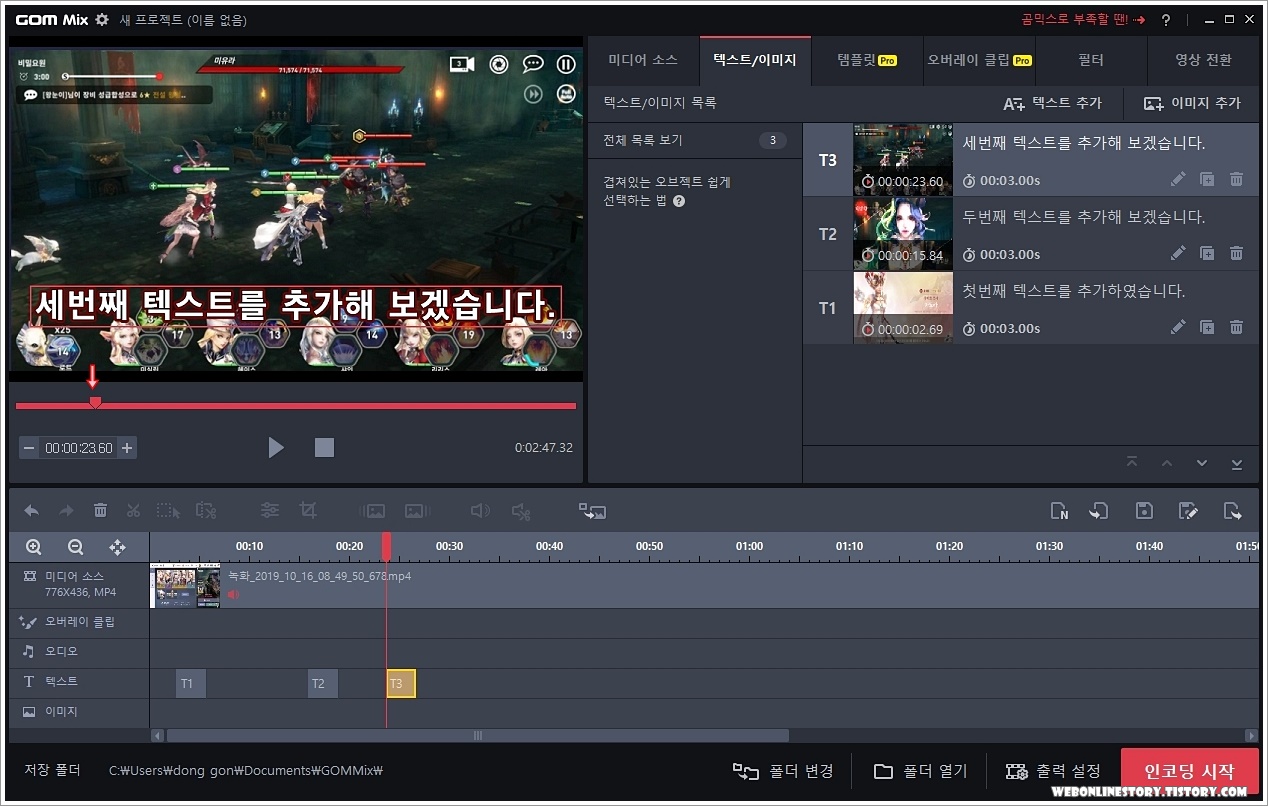Click 폴더 변경 button
This screenshot has width=1268, height=806.
point(783,771)
